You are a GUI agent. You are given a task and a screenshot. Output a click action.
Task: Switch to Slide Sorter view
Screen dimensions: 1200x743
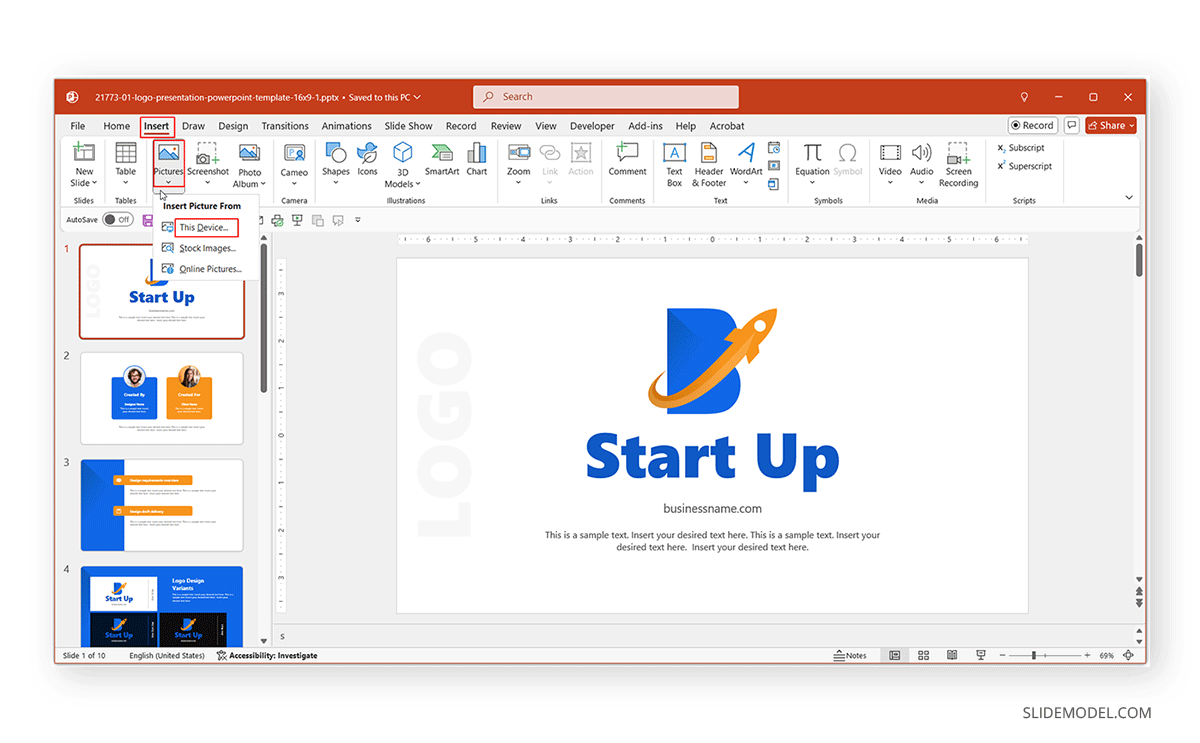pos(924,656)
